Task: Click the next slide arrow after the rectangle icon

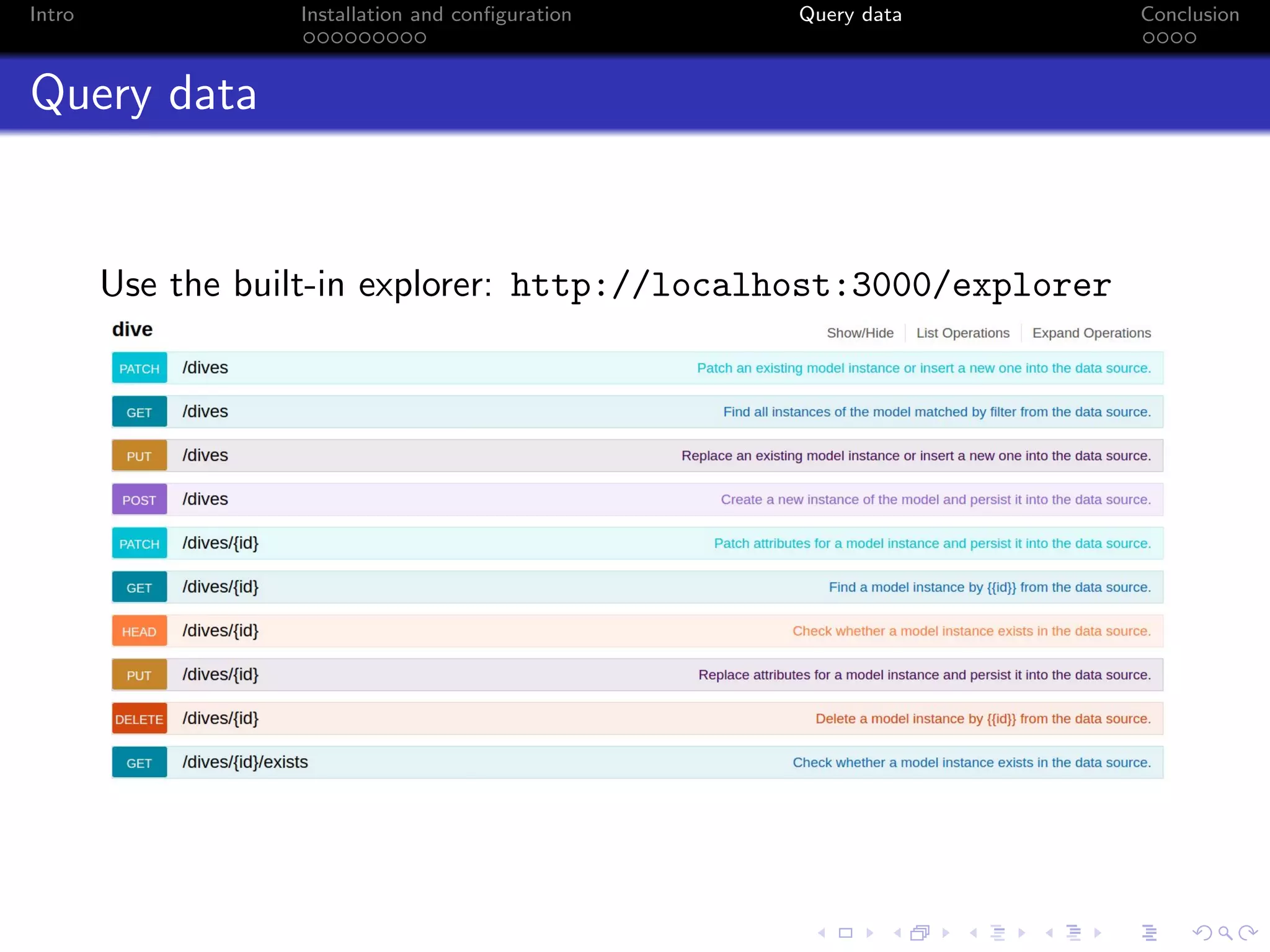Action: tap(869, 933)
